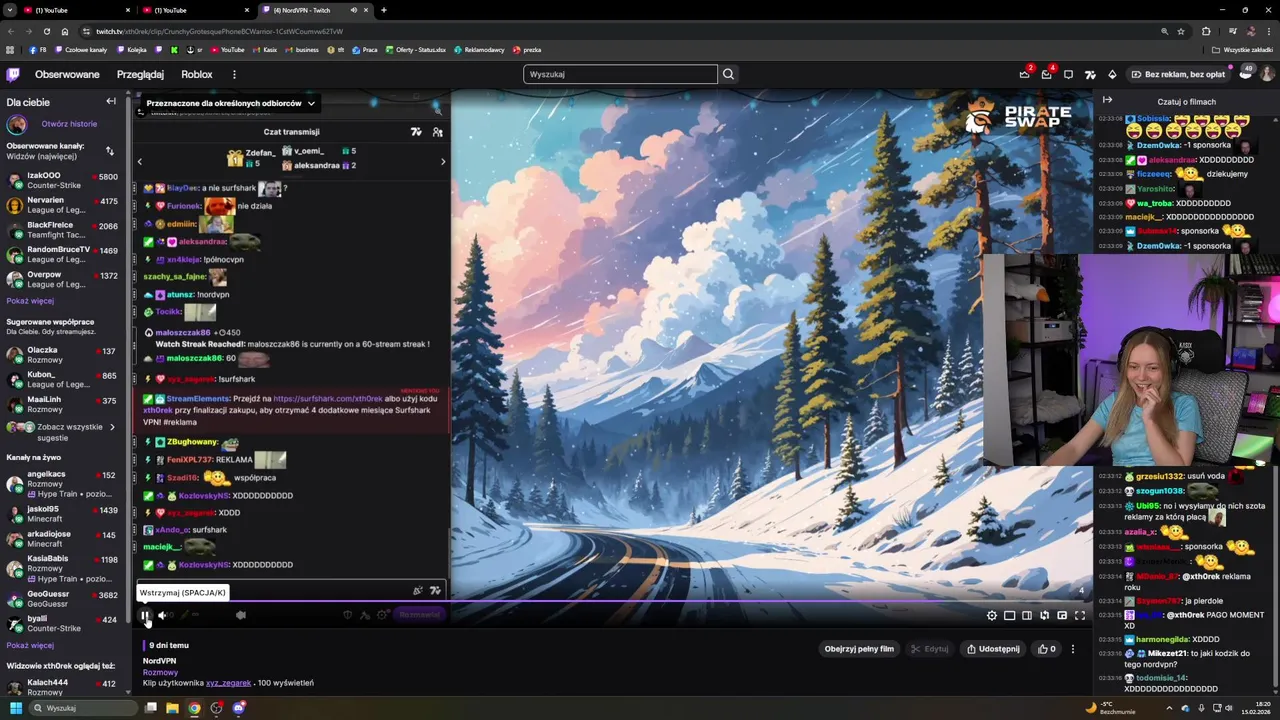Image resolution: width=1280 pixels, height=720 pixels.
Task: Open clip more options three dots
Action: pyautogui.click(x=1073, y=649)
